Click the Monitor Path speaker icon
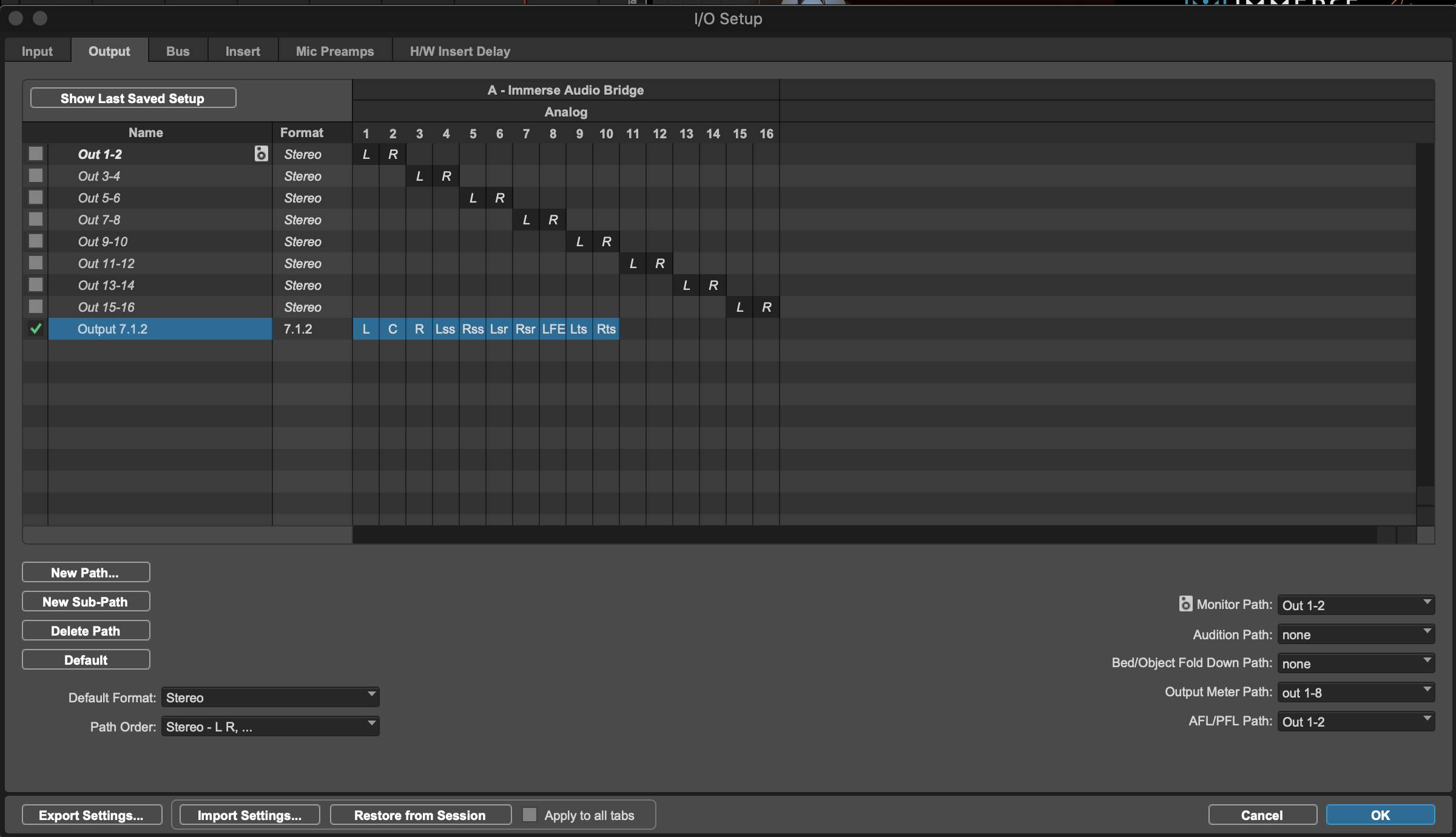Screen dimensions: 1456x837 [1185, 603]
